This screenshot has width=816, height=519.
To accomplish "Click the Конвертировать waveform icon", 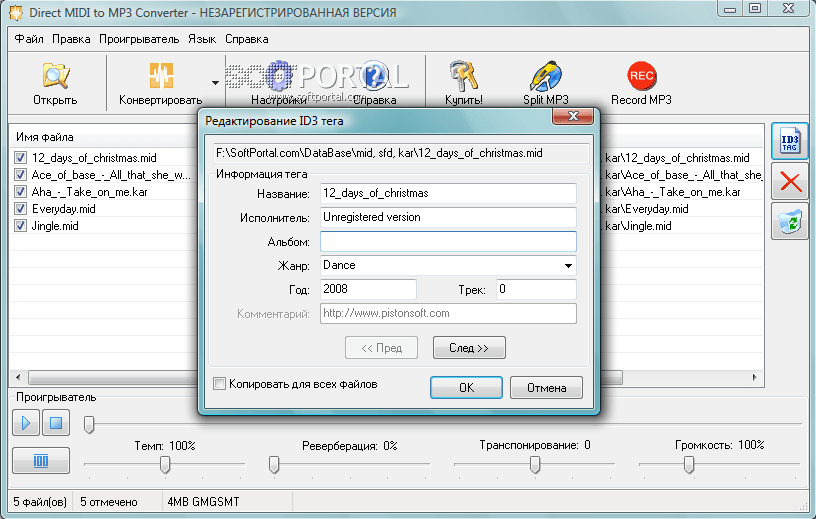I will click(161, 75).
